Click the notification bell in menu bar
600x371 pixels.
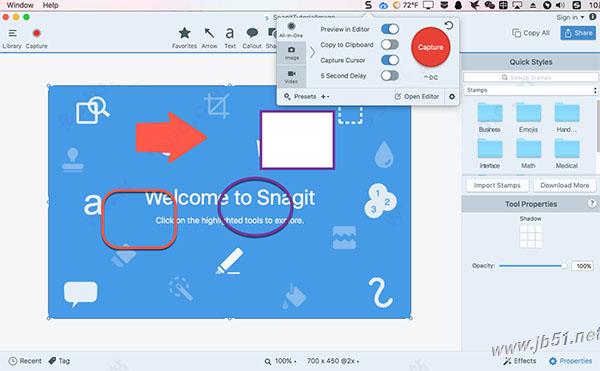tap(458, 5)
